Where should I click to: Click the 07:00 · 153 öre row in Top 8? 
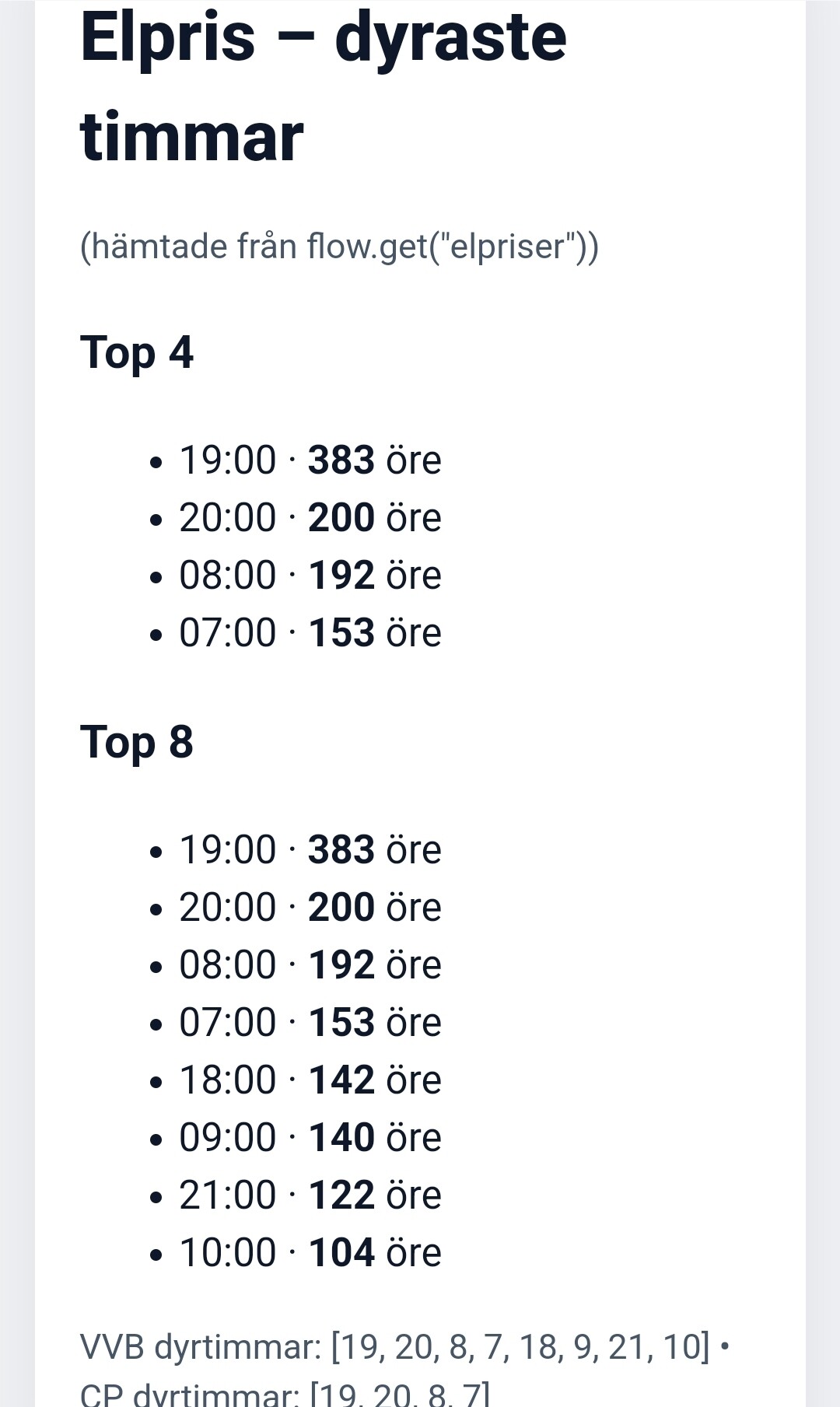(310, 1022)
